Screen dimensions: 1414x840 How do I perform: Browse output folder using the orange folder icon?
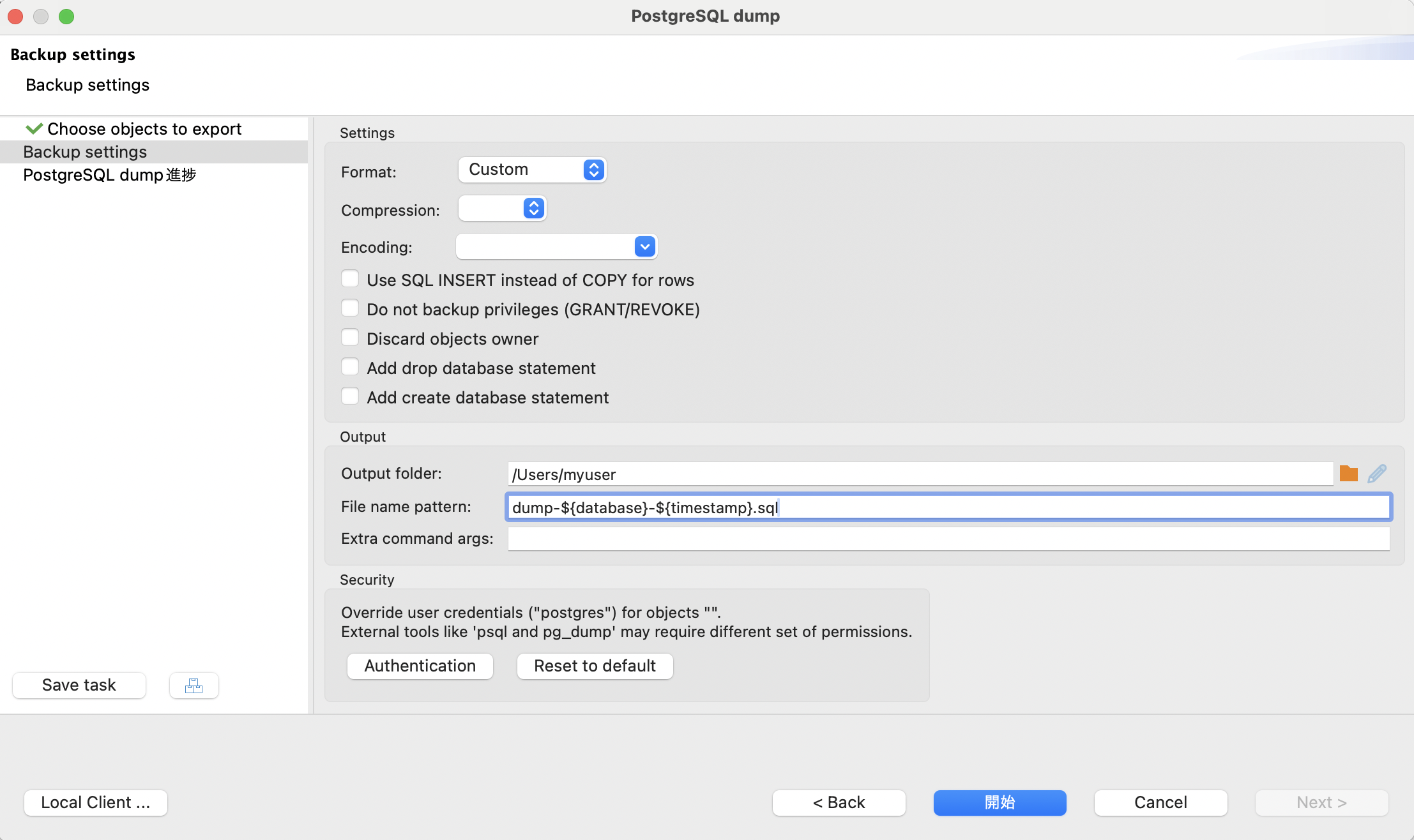1348,473
